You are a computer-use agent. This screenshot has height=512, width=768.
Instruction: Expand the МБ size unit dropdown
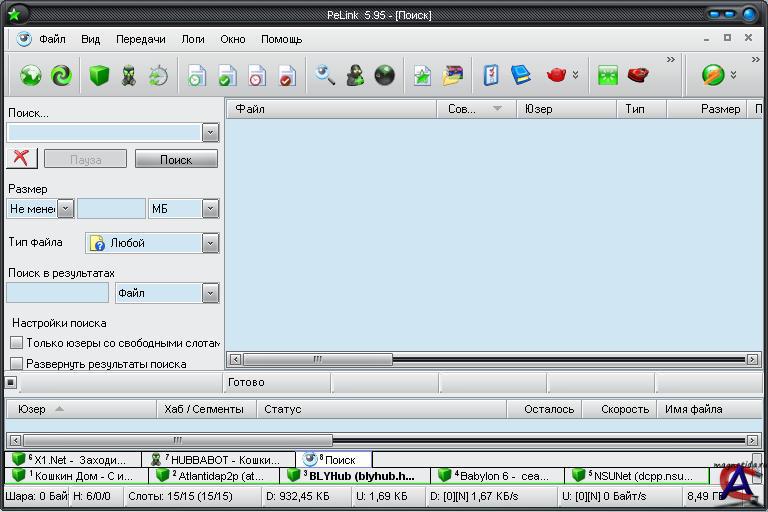coord(210,209)
